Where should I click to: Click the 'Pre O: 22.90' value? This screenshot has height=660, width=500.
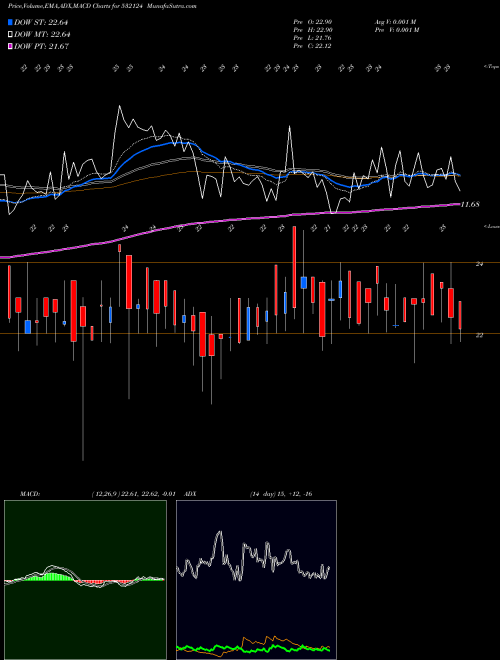pos(313,21)
